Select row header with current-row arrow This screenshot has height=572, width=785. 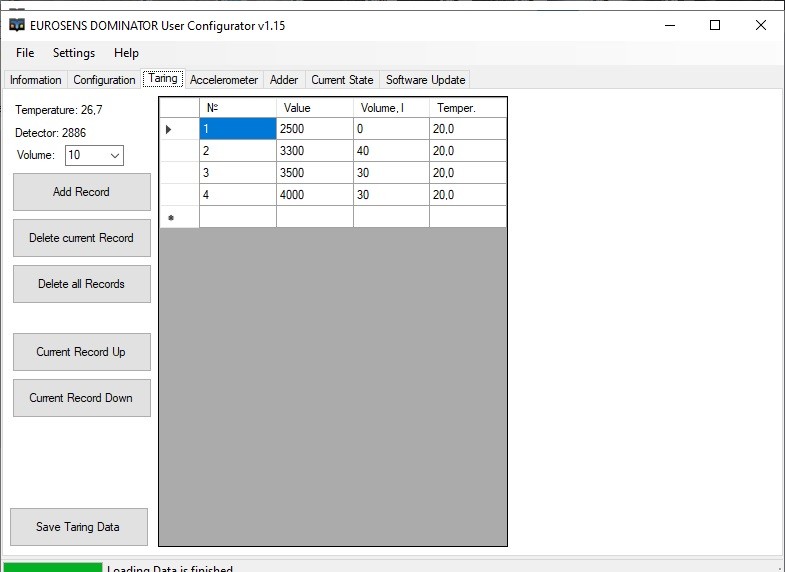180,129
